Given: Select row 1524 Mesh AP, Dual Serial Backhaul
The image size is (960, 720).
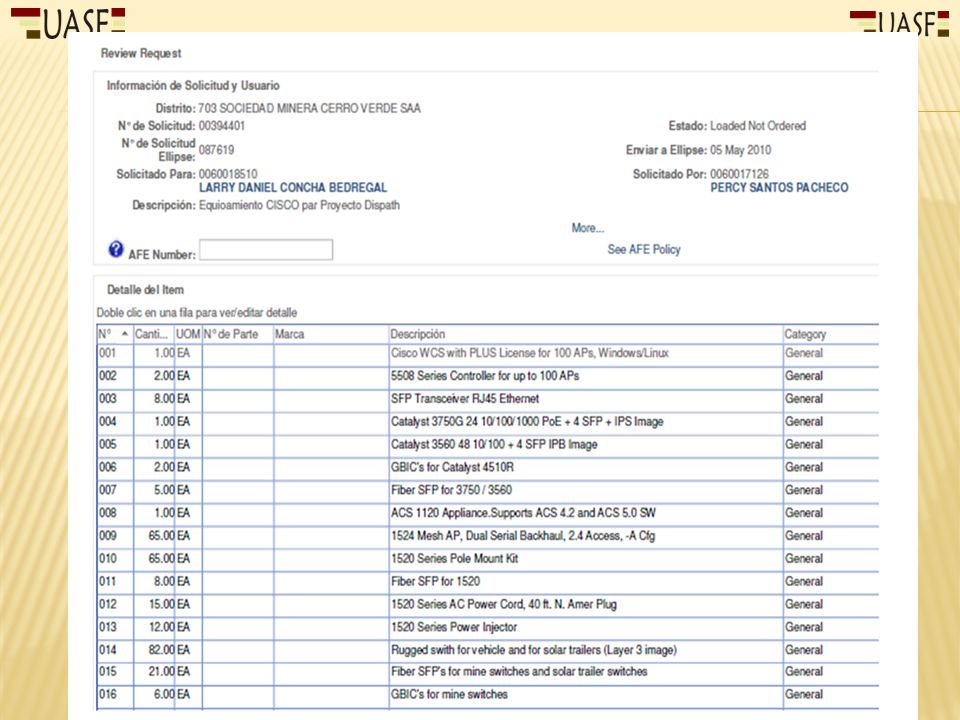Looking at the screenshot, I should point(488,536).
